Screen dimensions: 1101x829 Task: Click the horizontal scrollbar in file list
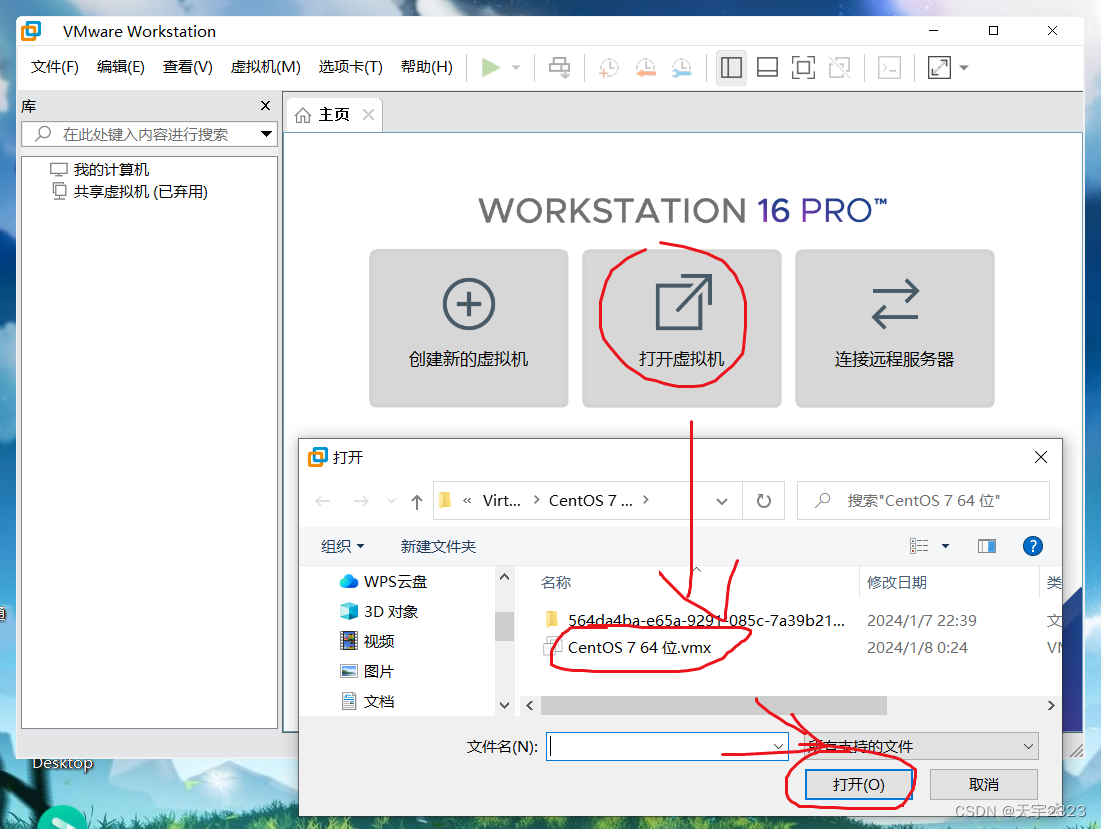pos(713,705)
